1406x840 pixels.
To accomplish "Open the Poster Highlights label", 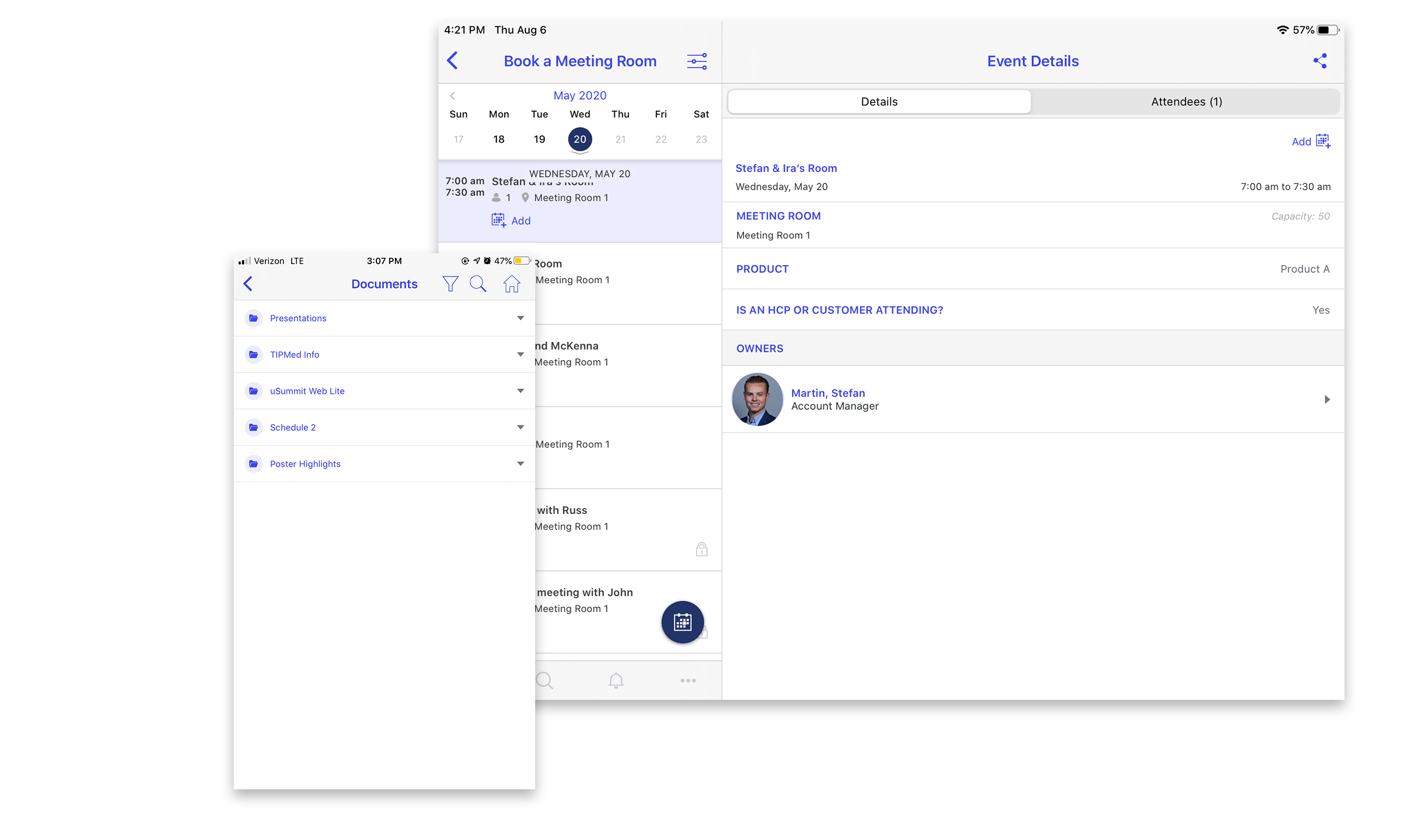I will [x=305, y=464].
